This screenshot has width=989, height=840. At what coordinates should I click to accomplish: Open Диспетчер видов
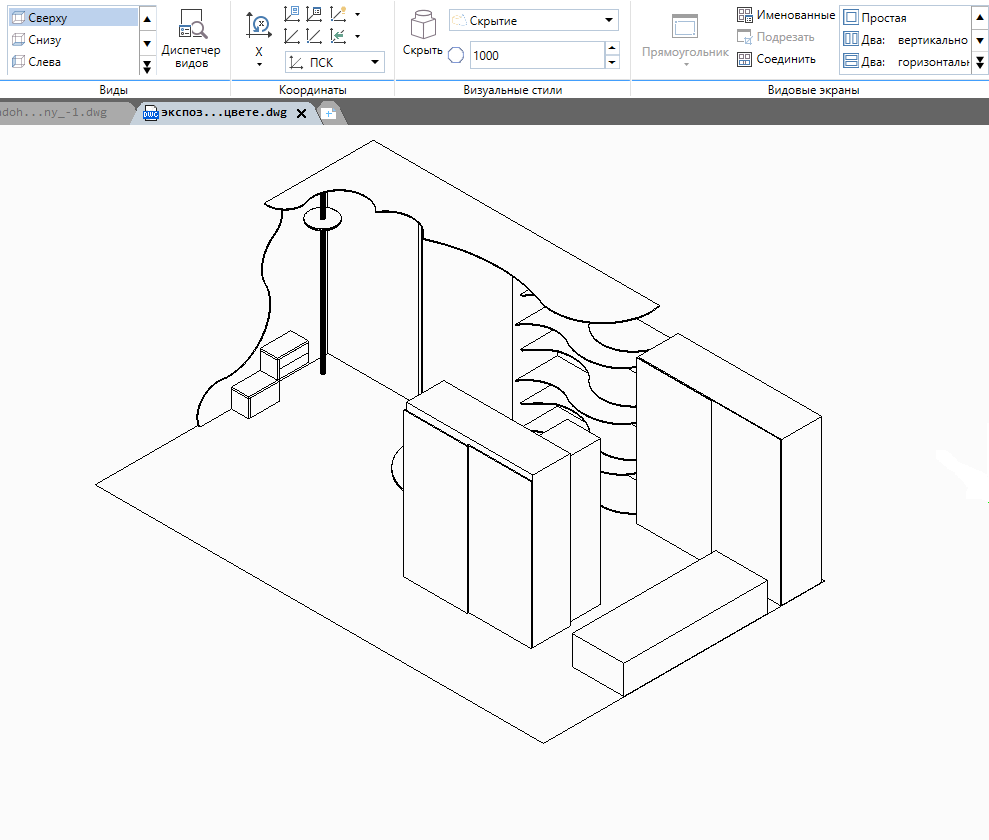(191, 39)
